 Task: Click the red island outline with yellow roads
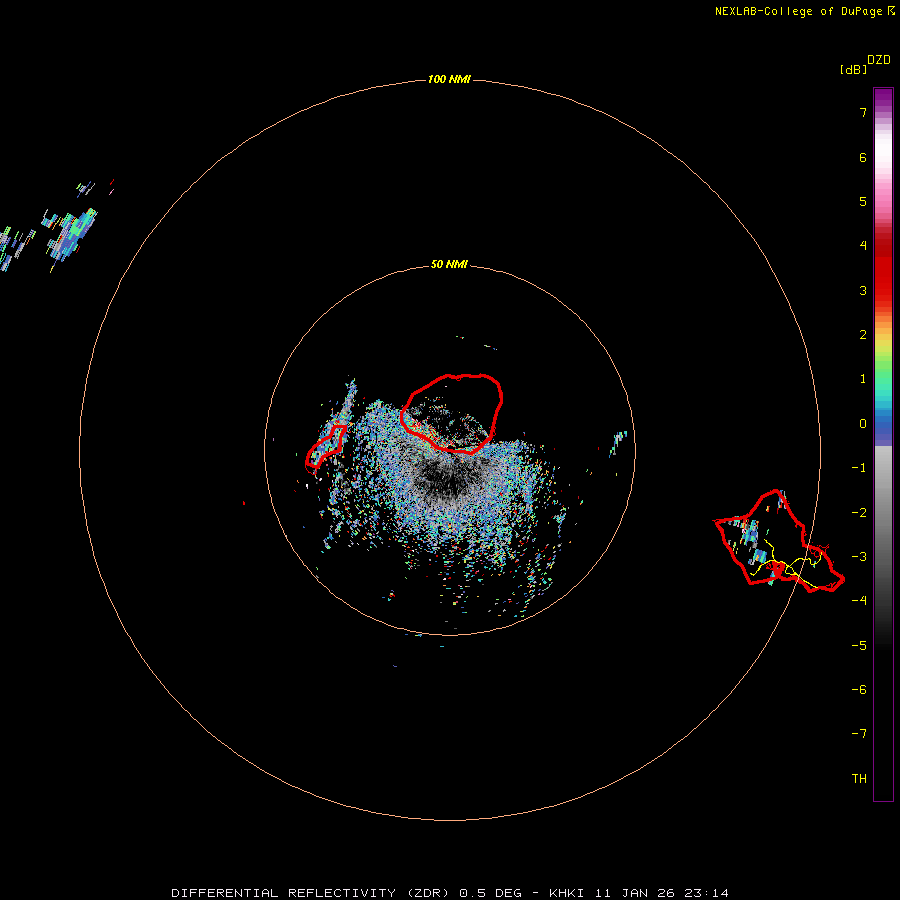(x=779, y=541)
